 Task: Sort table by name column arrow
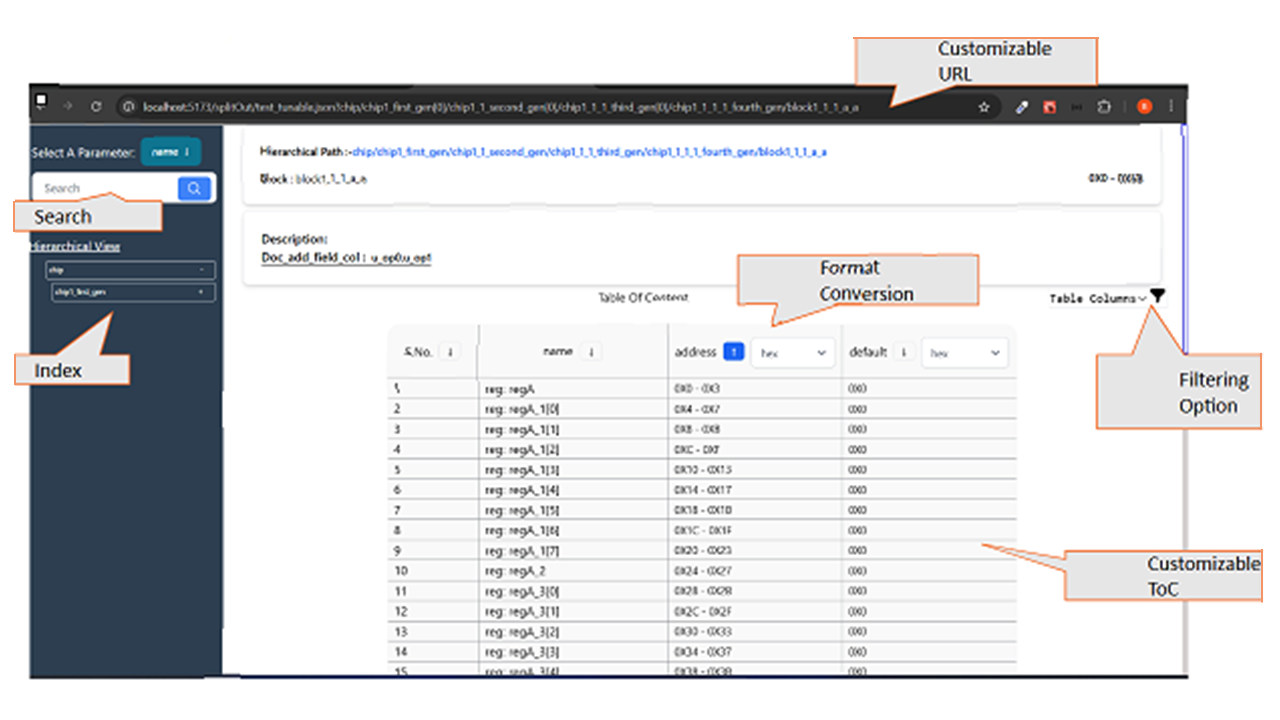(x=591, y=352)
